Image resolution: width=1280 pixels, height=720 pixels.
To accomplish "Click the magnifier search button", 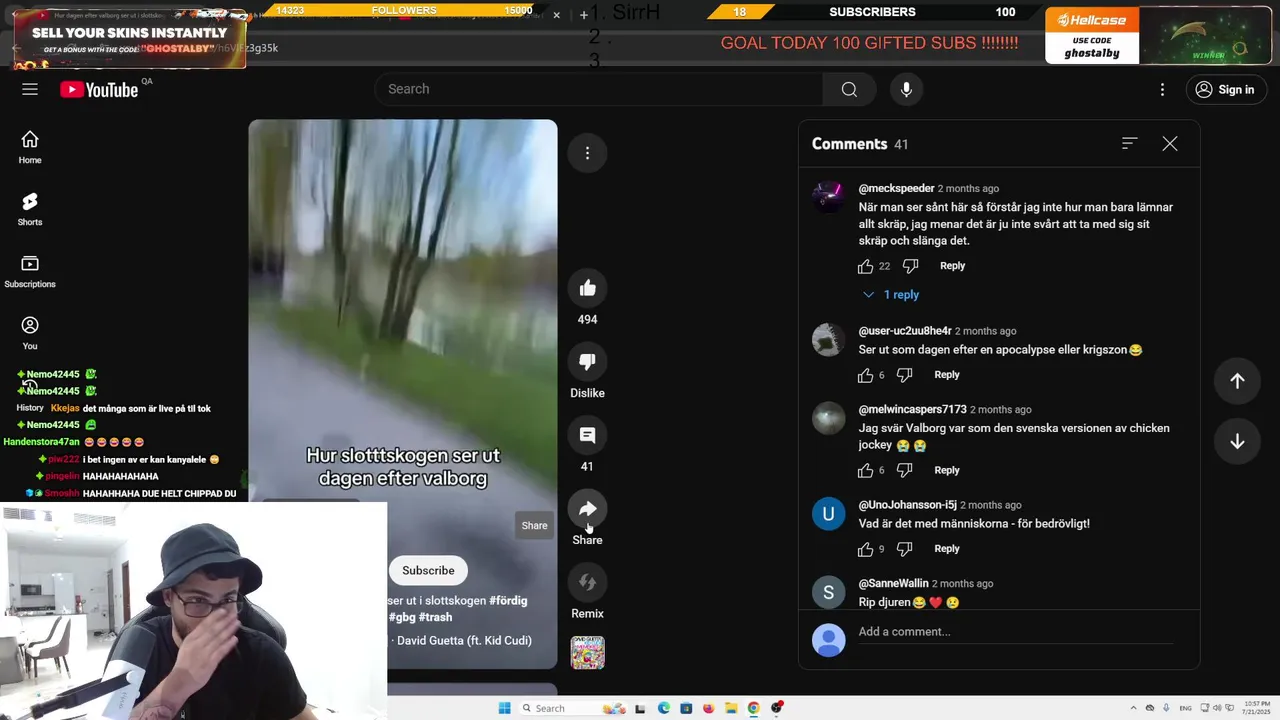I will (x=849, y=89).
